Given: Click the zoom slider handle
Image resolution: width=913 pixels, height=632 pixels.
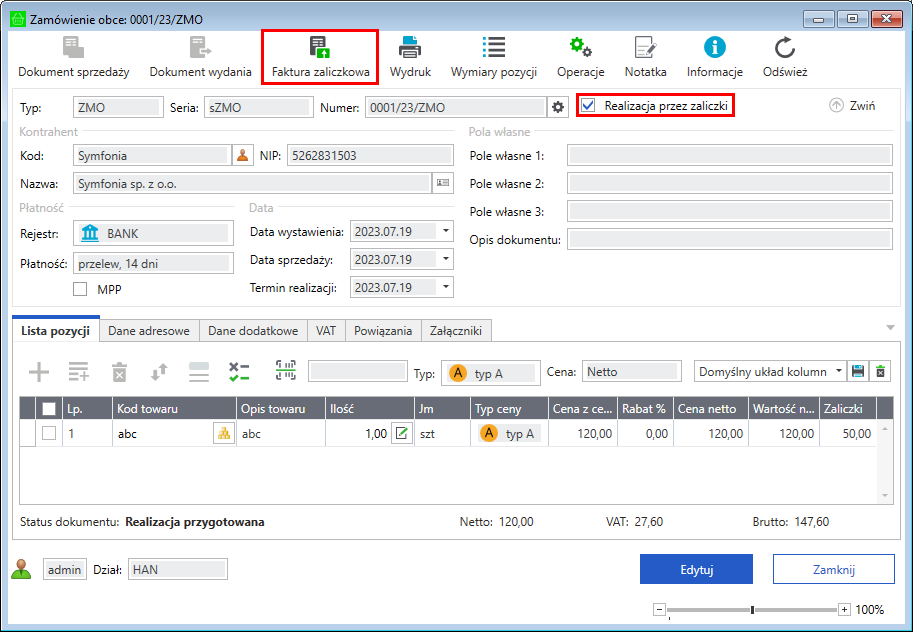Looking at the screenshot, I should point(752,609).
